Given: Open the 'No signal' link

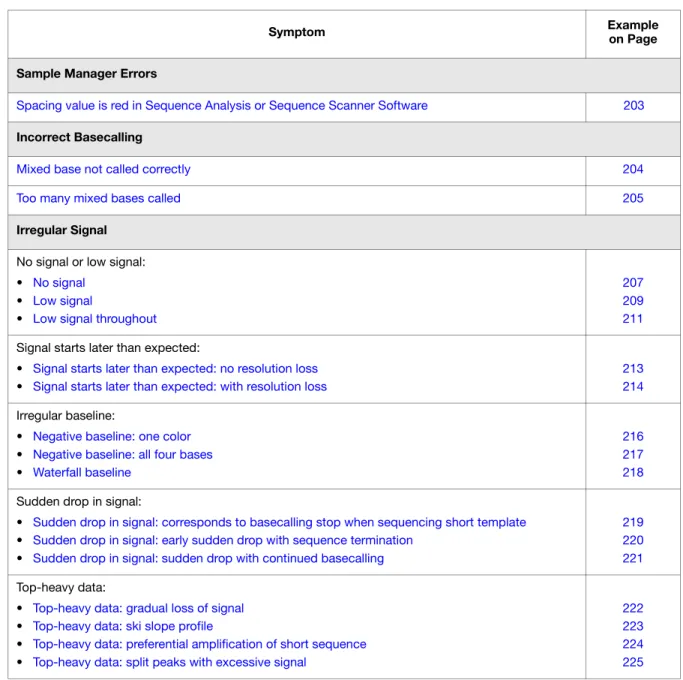Looking at the screenshot, I should pos(59,283).
